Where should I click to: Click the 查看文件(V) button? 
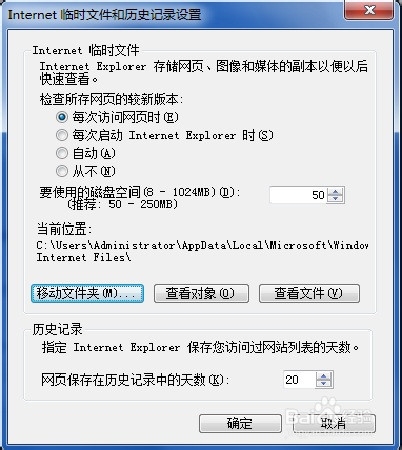pyautogui.click(x=309, y=293)
